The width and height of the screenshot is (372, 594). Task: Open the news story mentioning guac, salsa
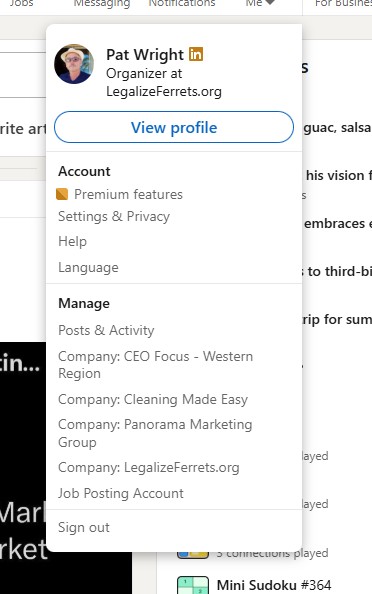pos(337,128)
